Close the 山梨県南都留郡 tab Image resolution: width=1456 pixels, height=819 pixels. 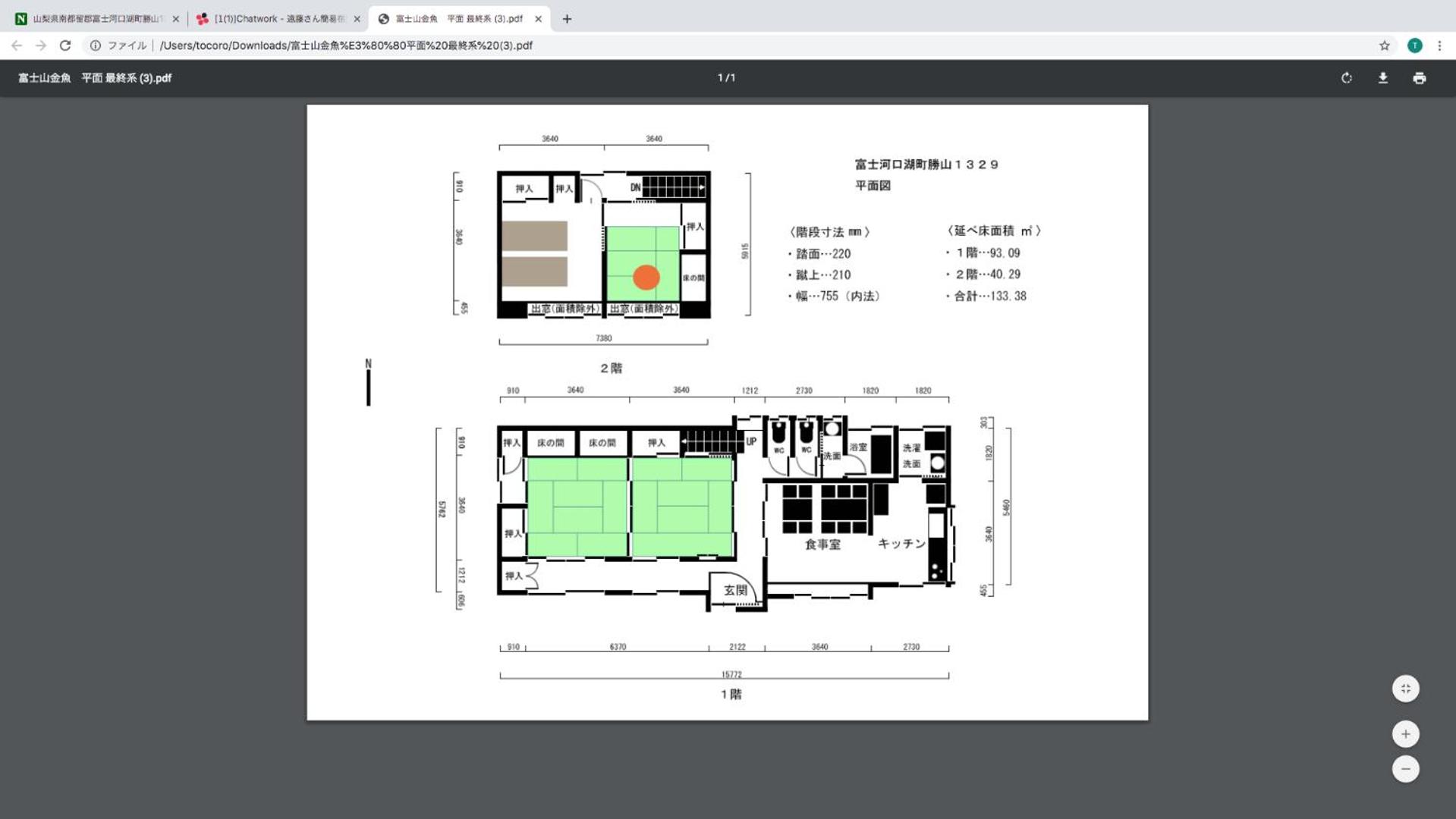(176, 19)
